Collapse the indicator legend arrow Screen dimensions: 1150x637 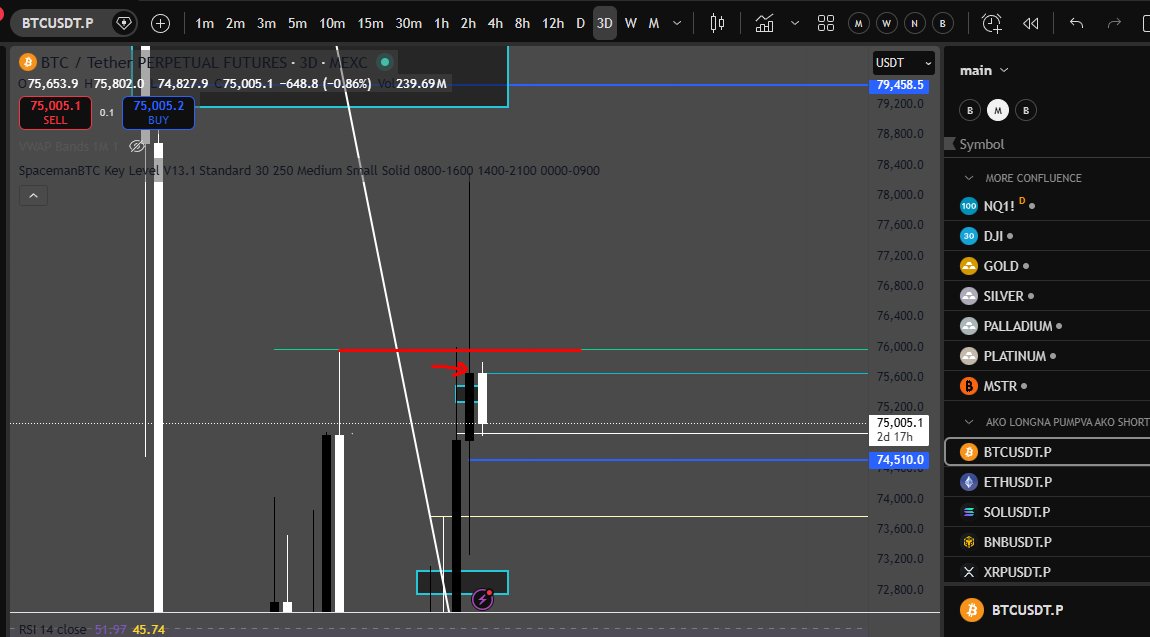[33, 196]
